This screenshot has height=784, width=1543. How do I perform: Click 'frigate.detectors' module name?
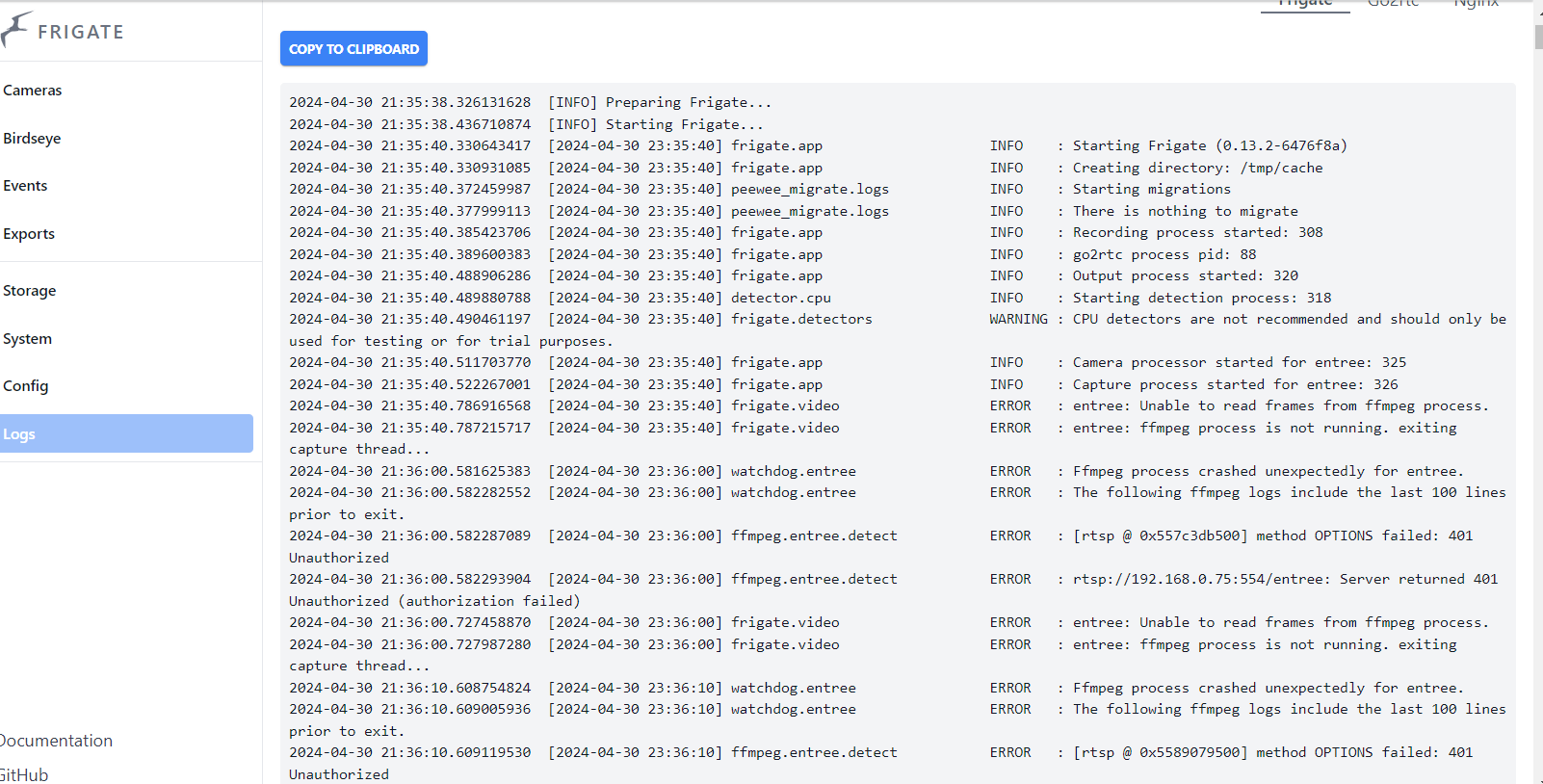(801, 319)
